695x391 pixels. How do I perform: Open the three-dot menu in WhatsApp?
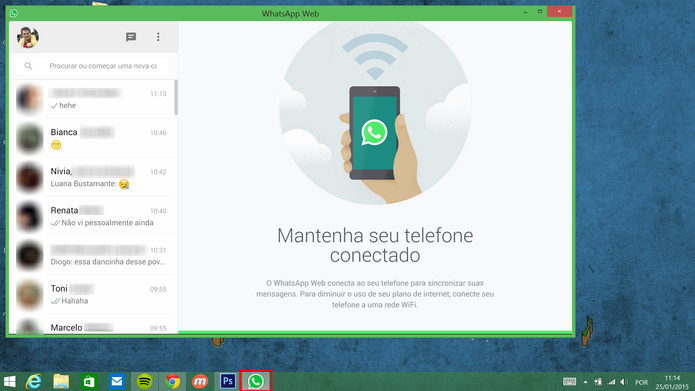(x=158, y=37)
